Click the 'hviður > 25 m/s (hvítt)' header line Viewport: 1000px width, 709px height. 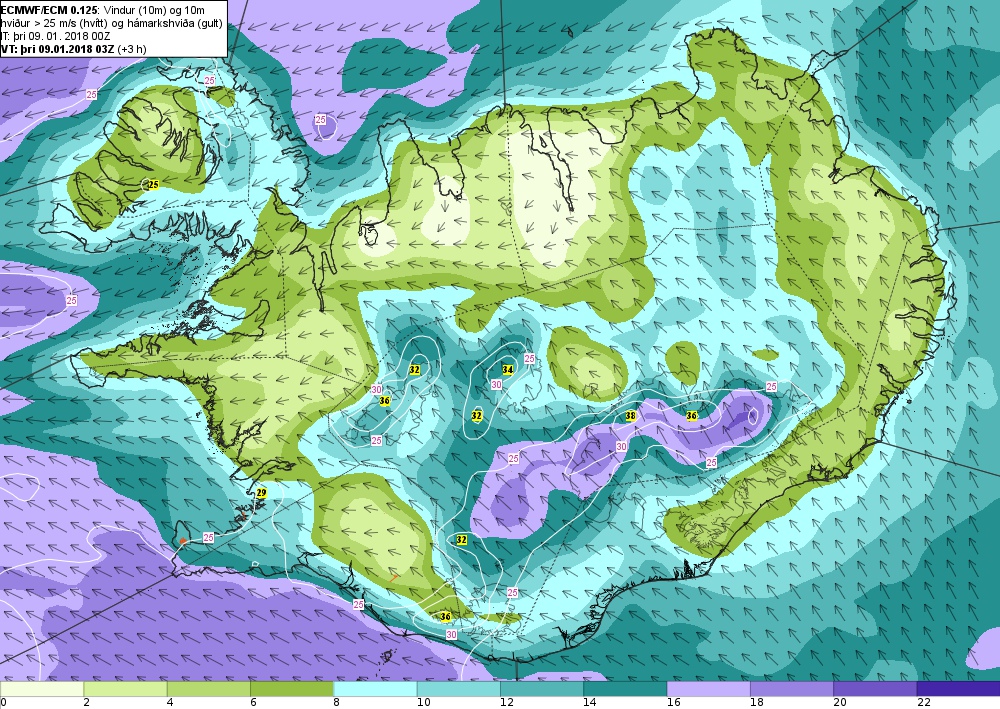[x=112, y=23]
